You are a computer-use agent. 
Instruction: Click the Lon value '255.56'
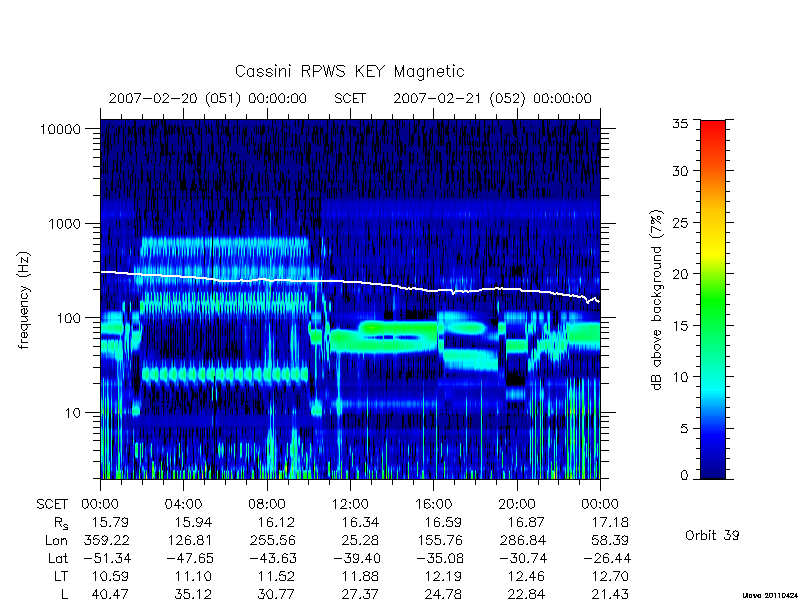click(x=273, y=540)
